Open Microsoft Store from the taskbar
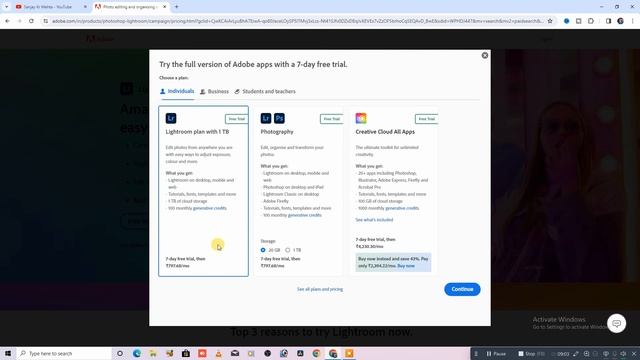 [186, 353]
